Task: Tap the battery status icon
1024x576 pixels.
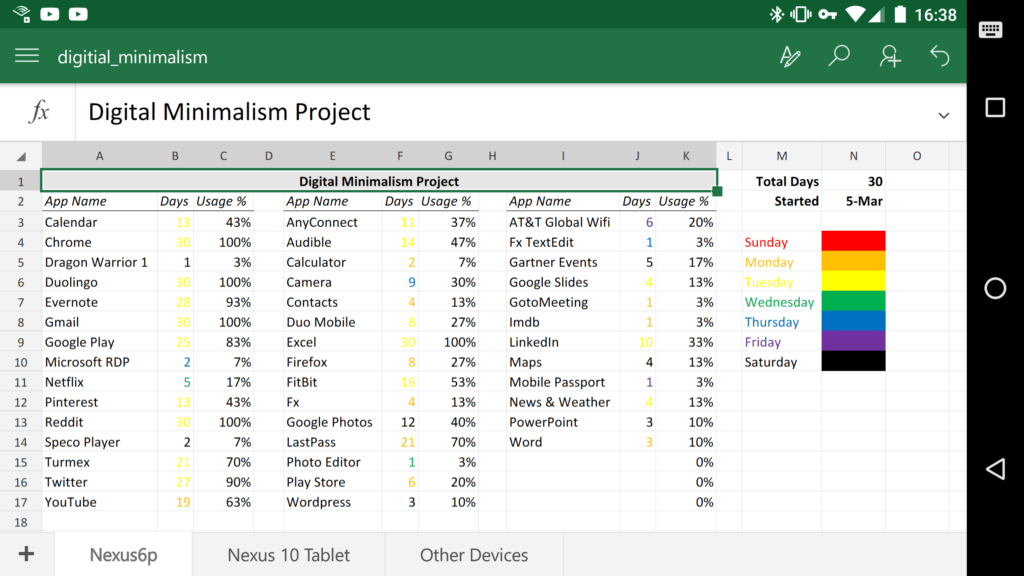Action: tap(900, 14)
